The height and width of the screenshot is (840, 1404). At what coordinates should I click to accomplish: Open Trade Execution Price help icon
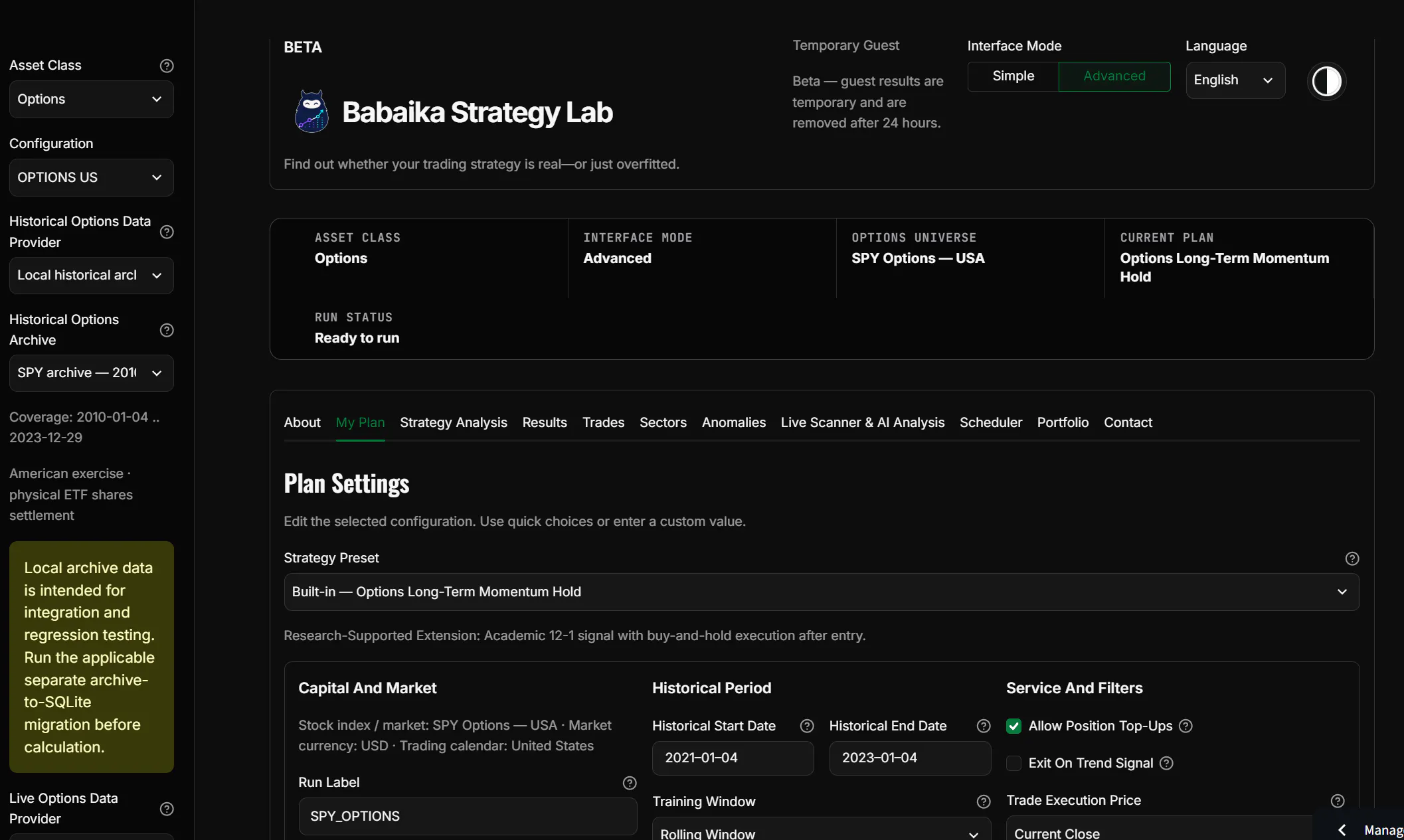point(1337,801)
